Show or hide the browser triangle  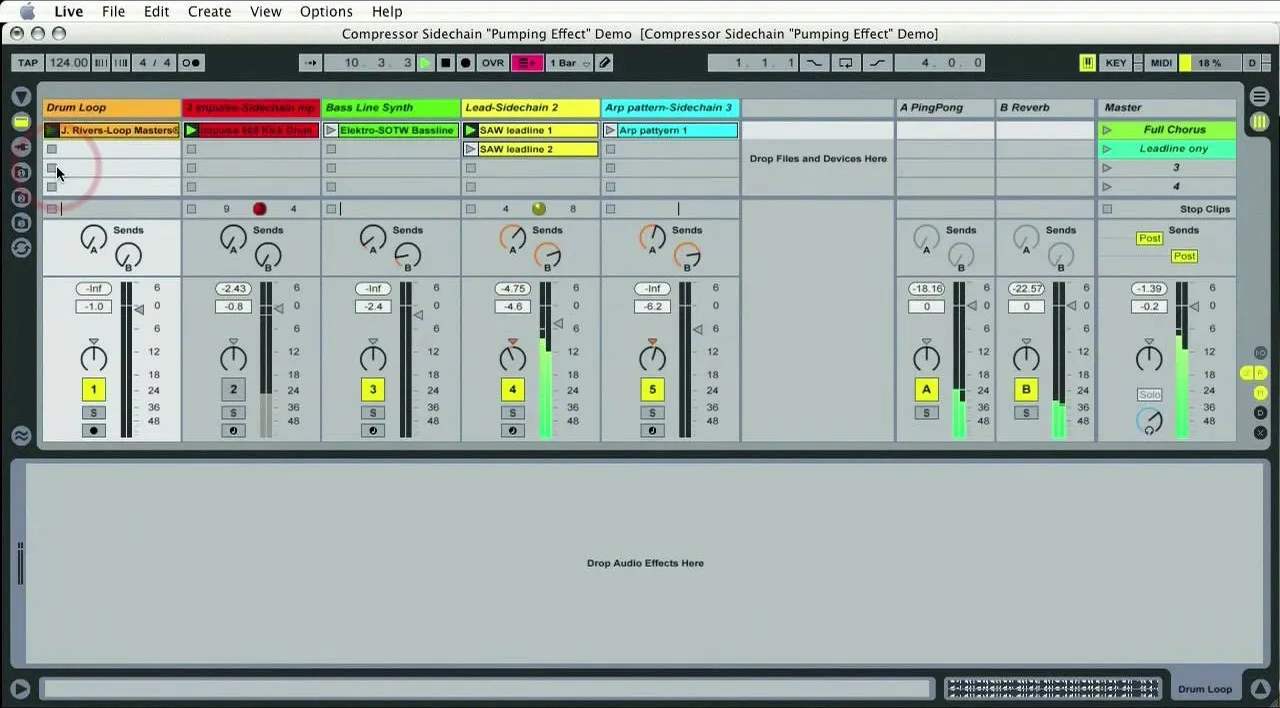(x=21, y=97)
